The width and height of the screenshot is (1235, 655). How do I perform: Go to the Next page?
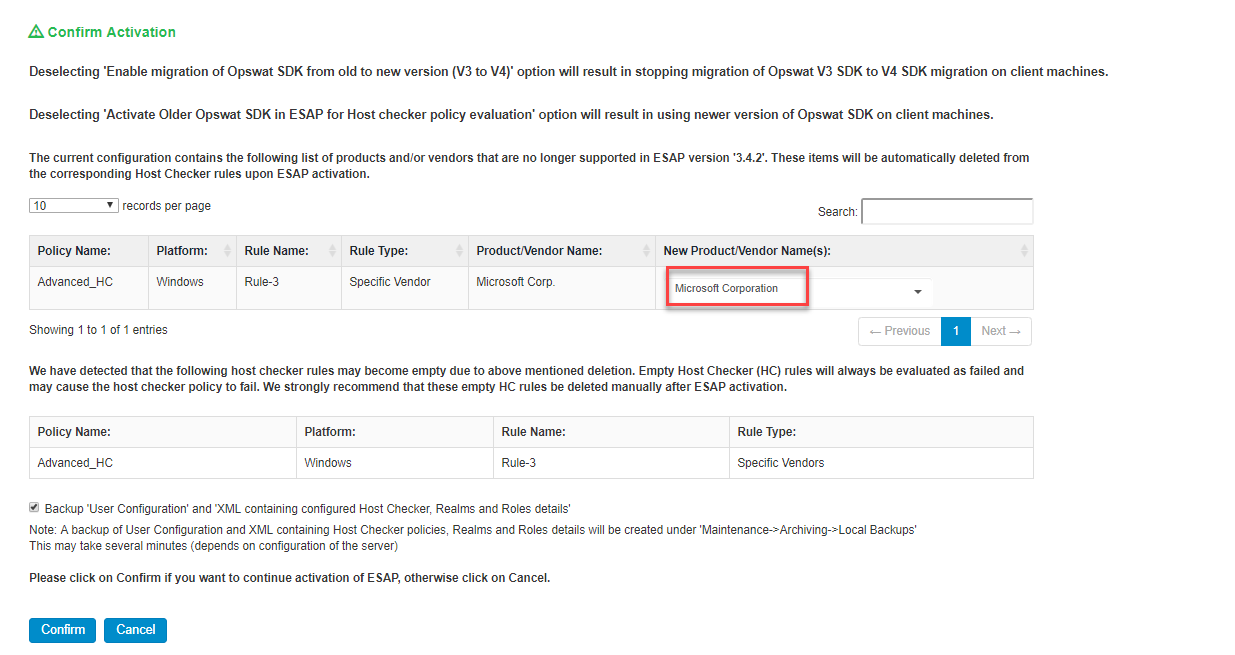click(1001, 331)
